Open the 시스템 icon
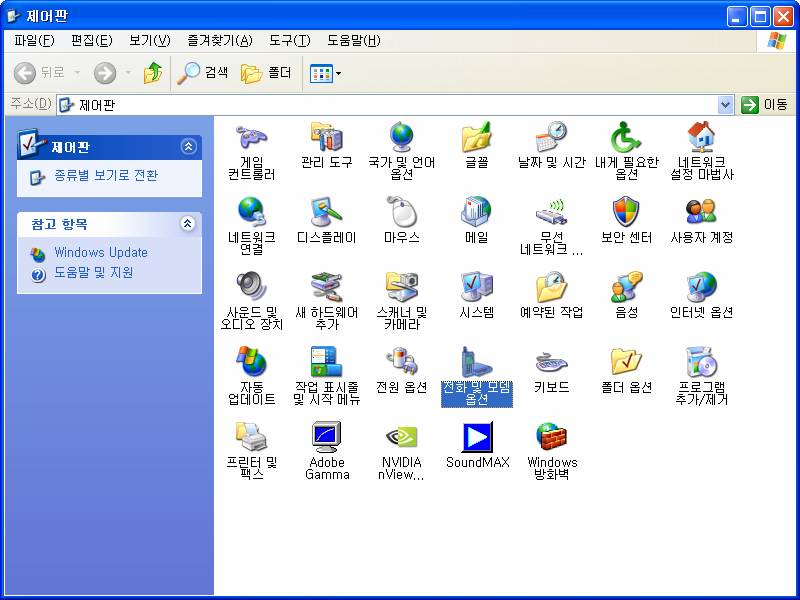800x600 pixels. coord(476,287)
